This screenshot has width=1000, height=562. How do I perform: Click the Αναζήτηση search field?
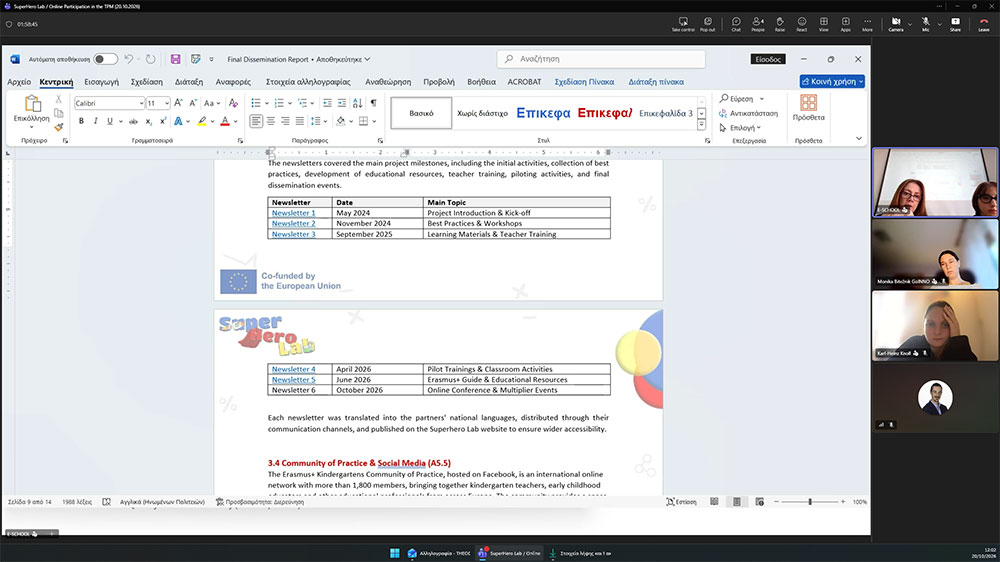[601, 59]
